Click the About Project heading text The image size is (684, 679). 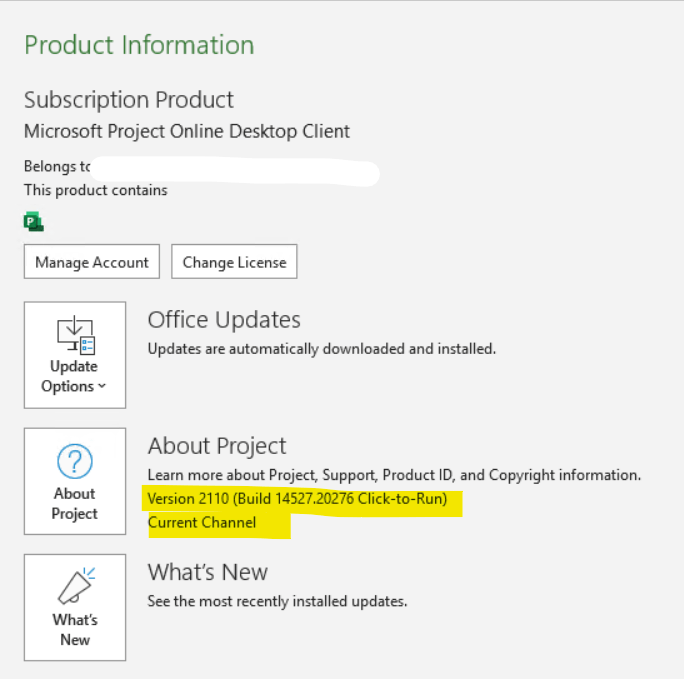(x=217, y=446)
